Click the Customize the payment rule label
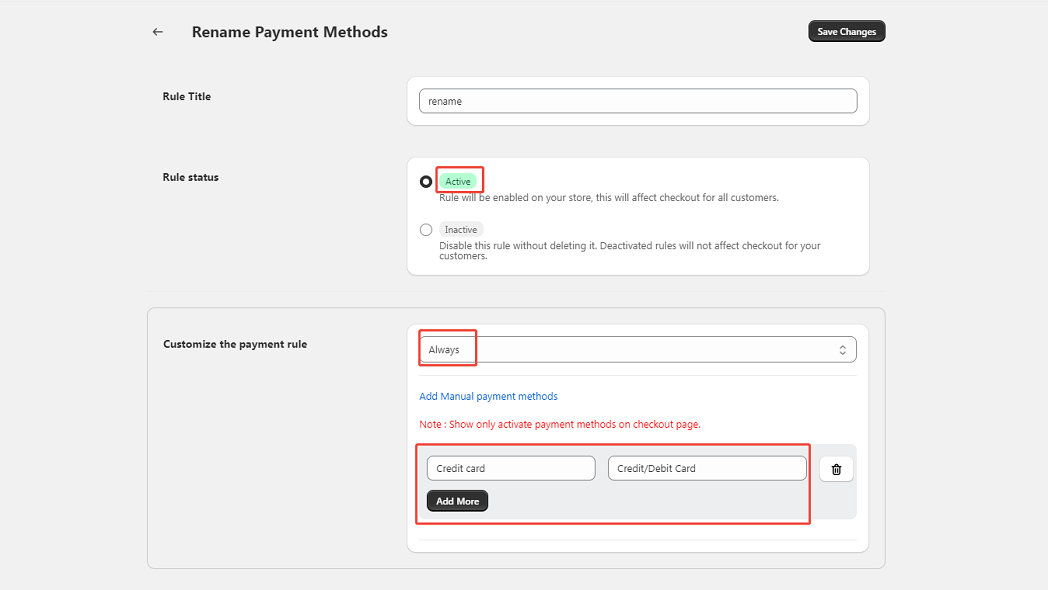 (x=235, y=344)
